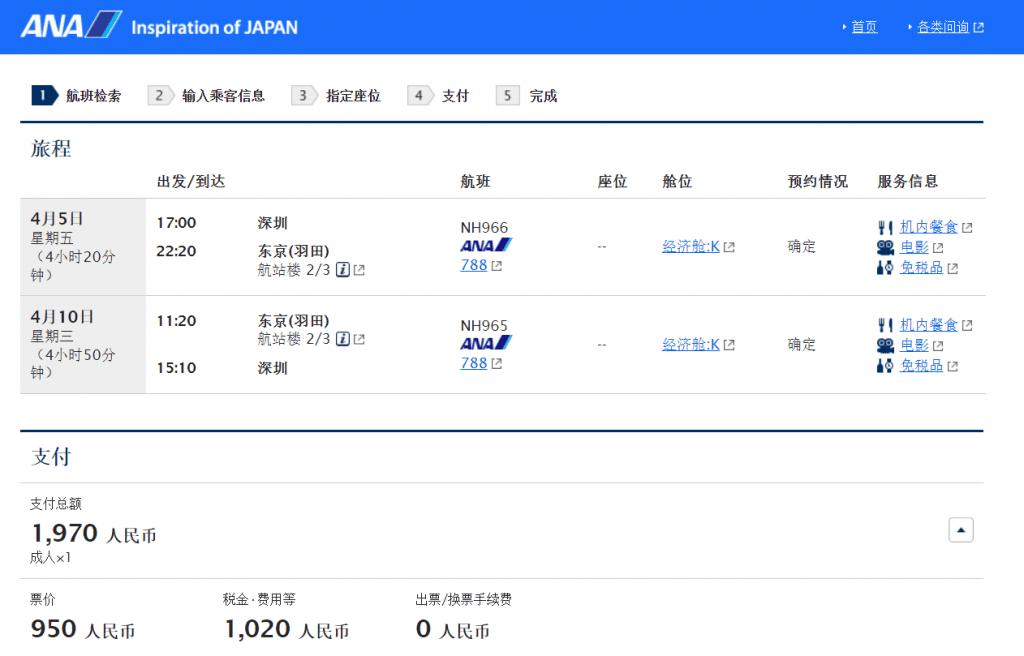This screenshot has width=1024, height=656.
Task: Click duty-free icon for flight NH966
Action: point(885,268)
